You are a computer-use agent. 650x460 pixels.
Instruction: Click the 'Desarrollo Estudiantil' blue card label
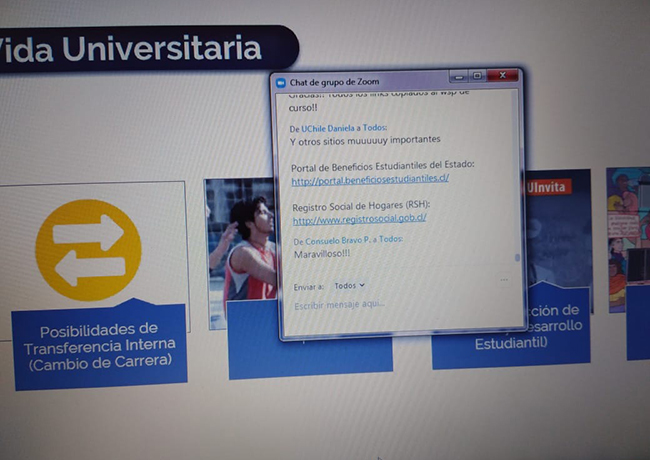(511, 327)
